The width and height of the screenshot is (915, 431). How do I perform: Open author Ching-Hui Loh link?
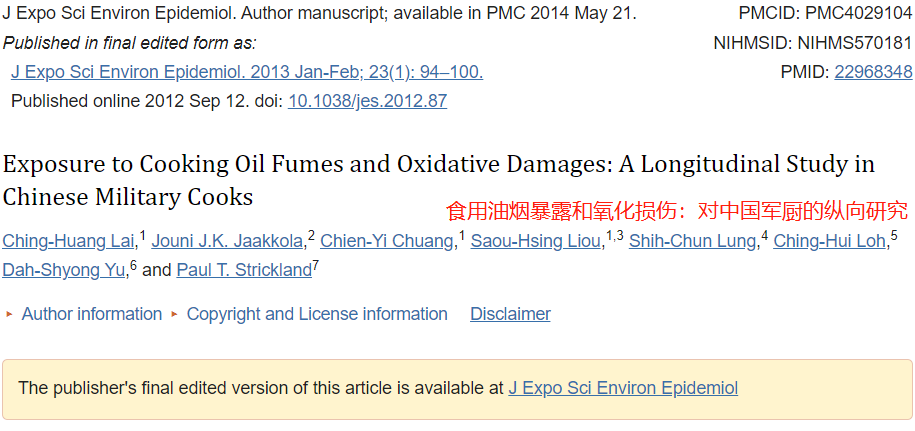point(829,241)
